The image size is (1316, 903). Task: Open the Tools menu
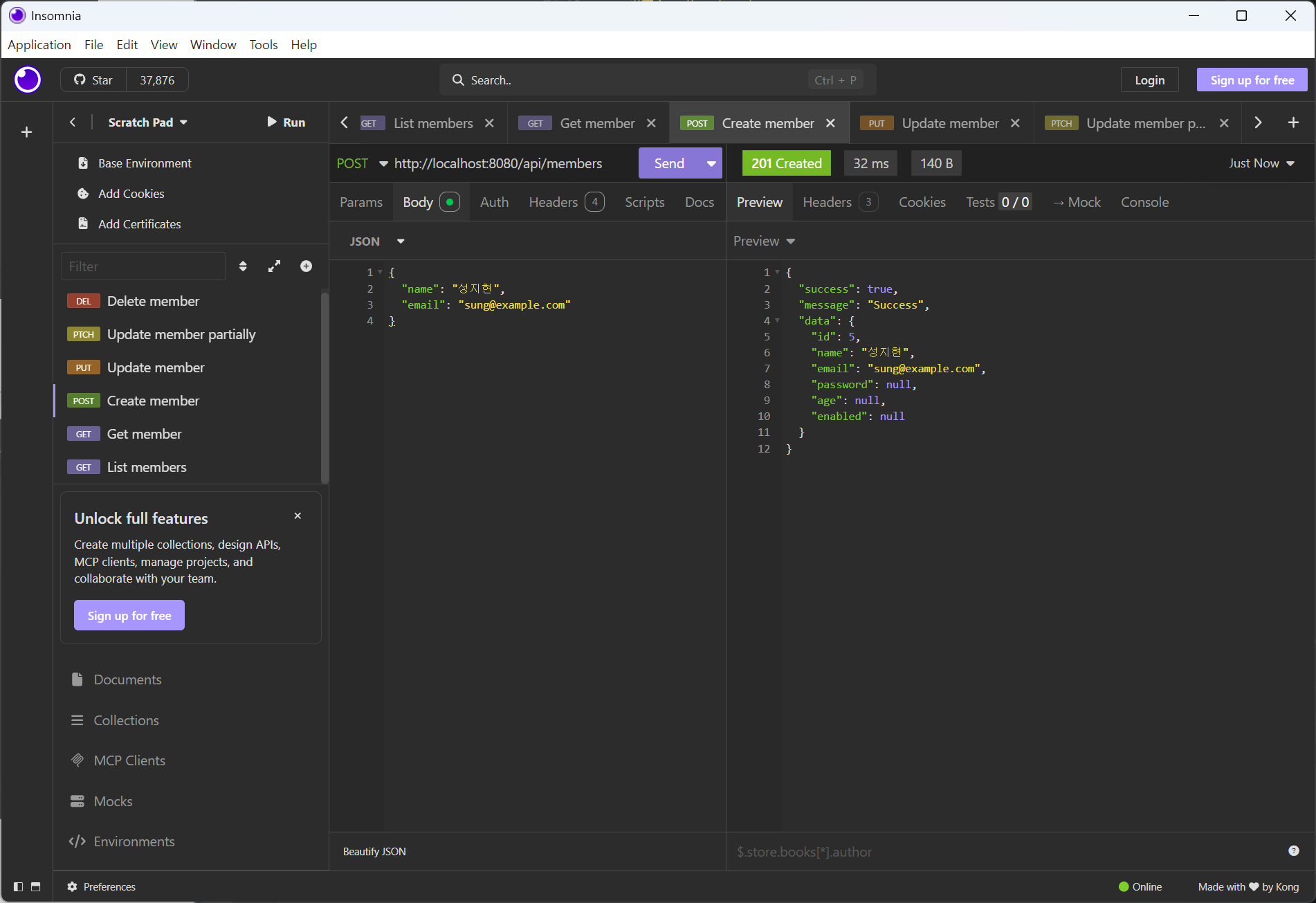[263, 45]
